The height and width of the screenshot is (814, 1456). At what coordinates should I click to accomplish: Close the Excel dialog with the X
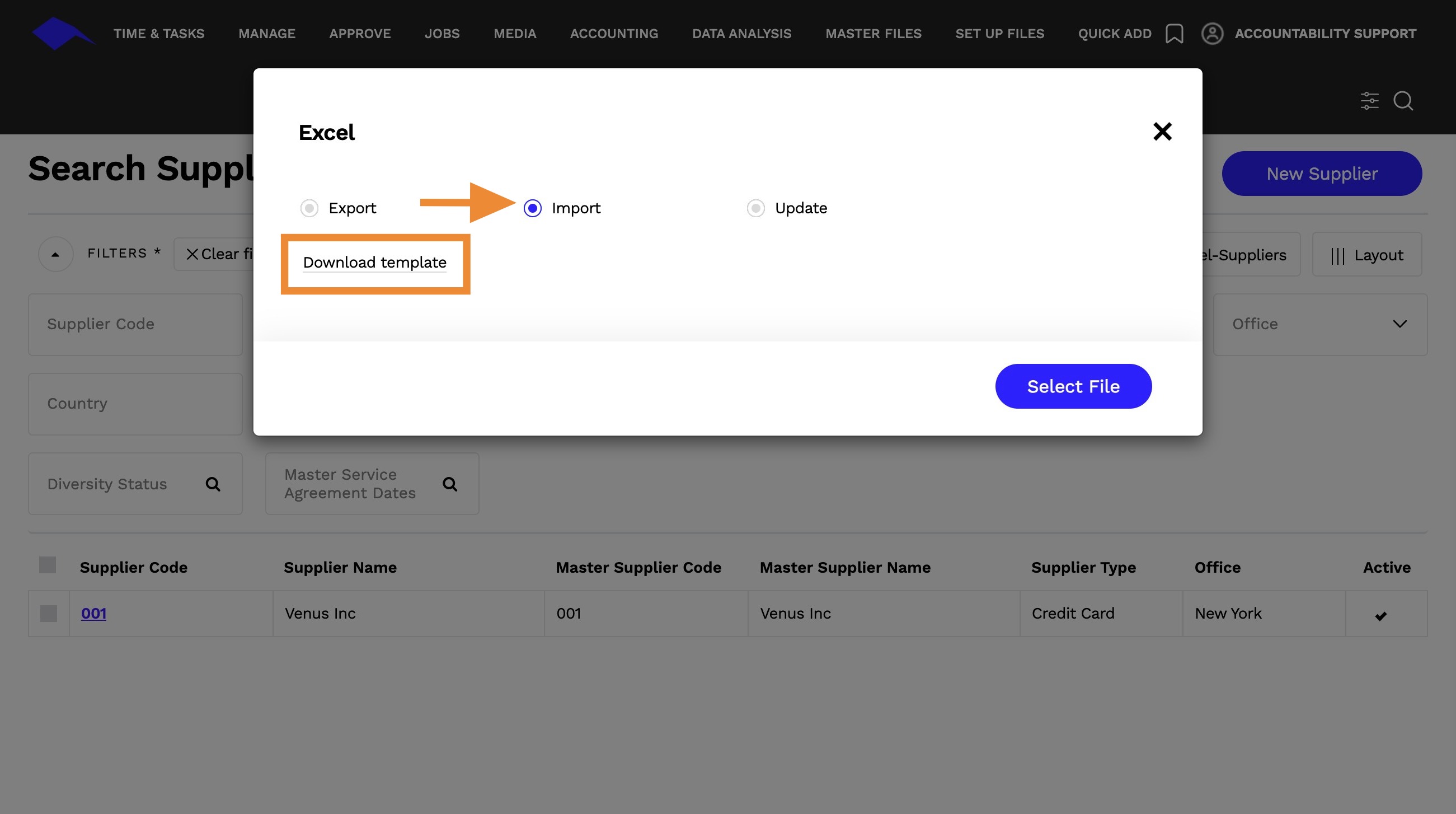point(1162,132)
